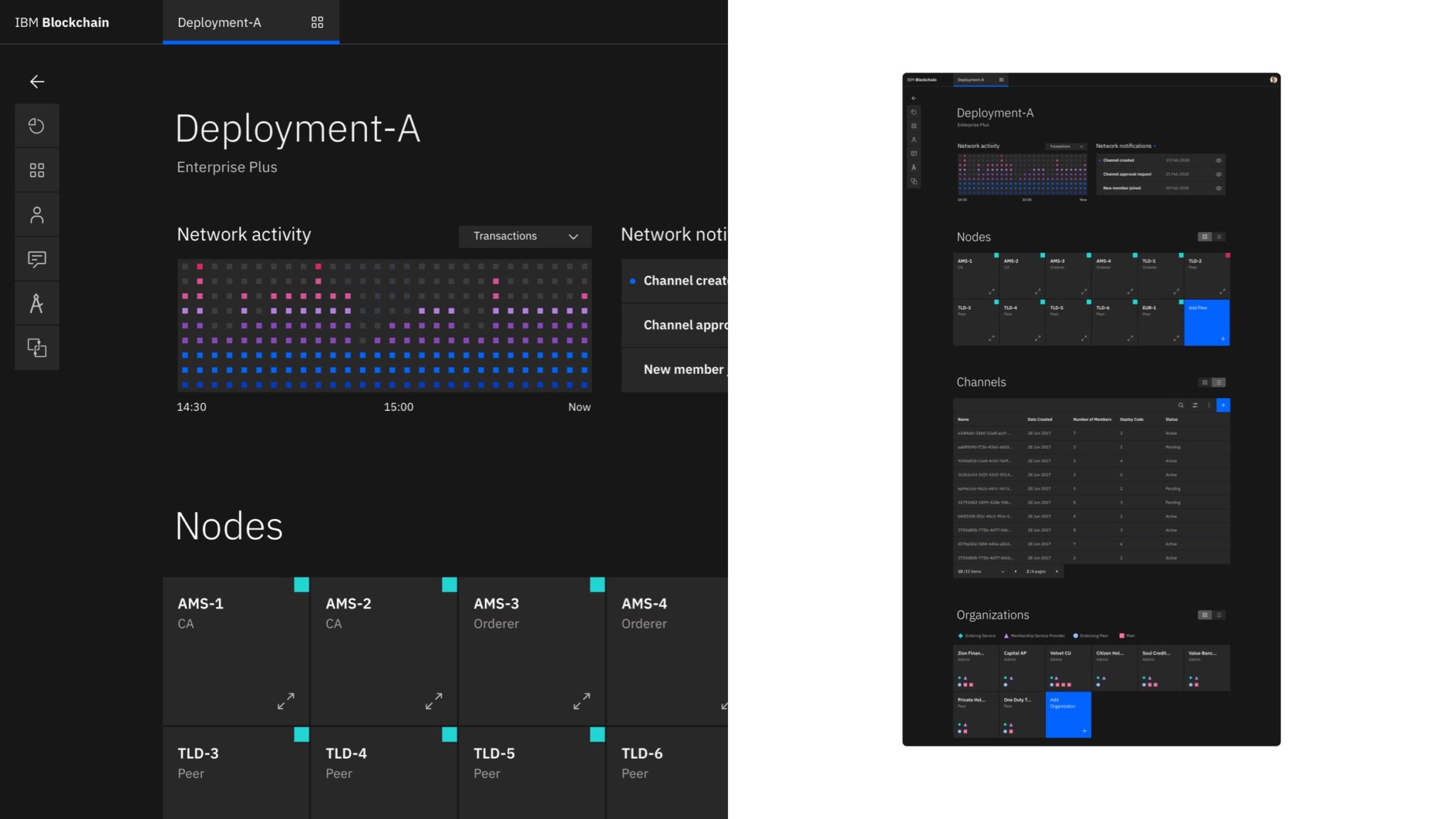1456x819 pixels.
Task: Open the grid dashboard sidebar icon
Action: click(37, 170)
